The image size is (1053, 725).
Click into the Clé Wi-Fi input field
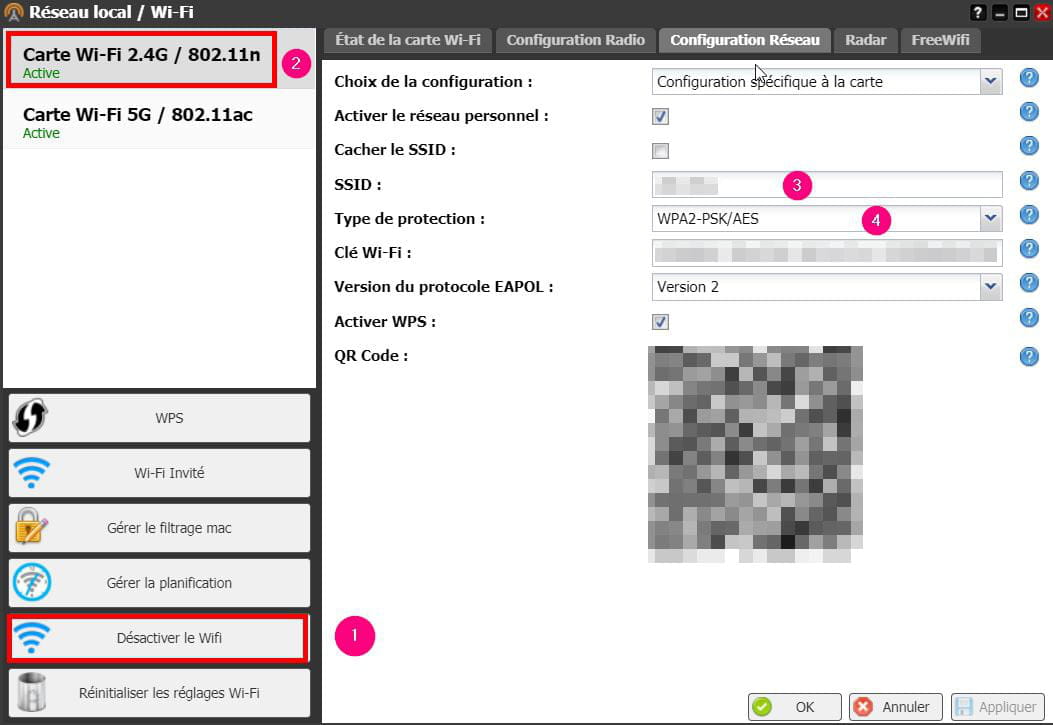pos(827,252)
